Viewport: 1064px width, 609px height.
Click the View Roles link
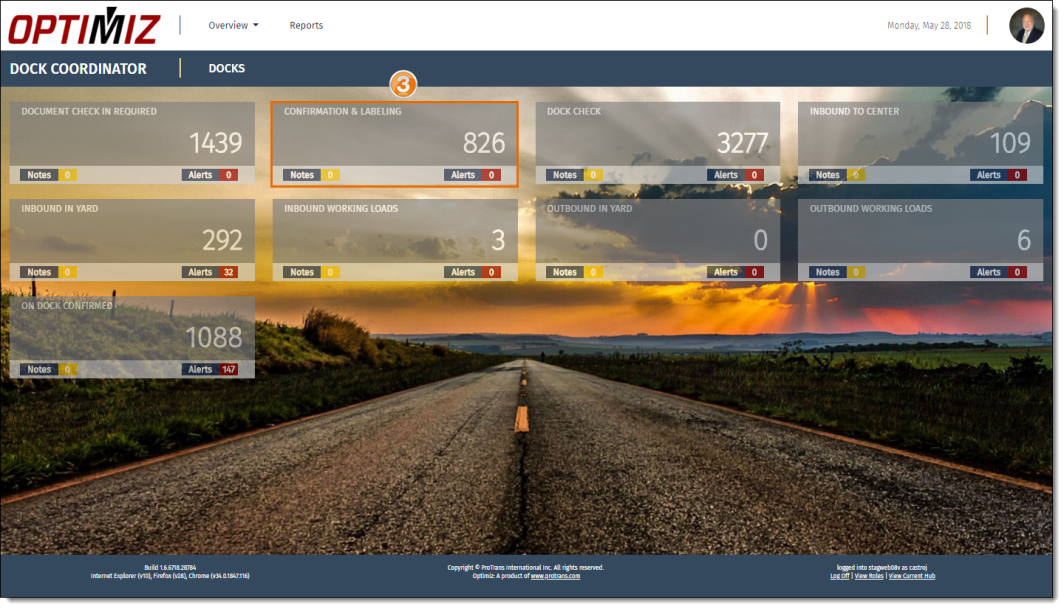click(868, 576)
